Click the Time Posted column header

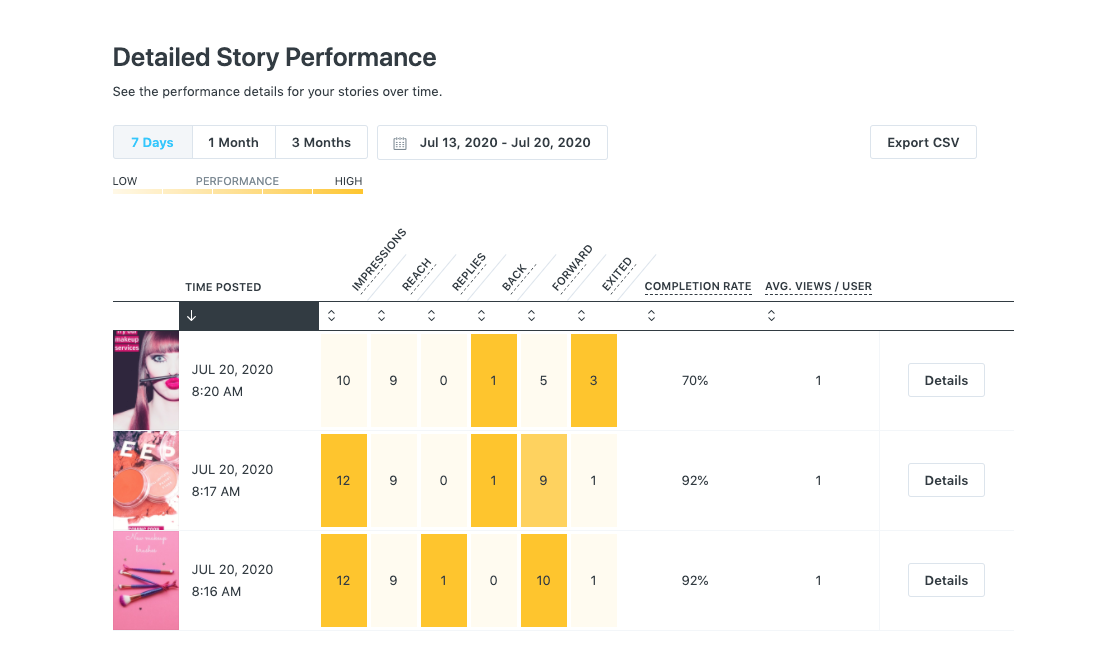[223, 287]
